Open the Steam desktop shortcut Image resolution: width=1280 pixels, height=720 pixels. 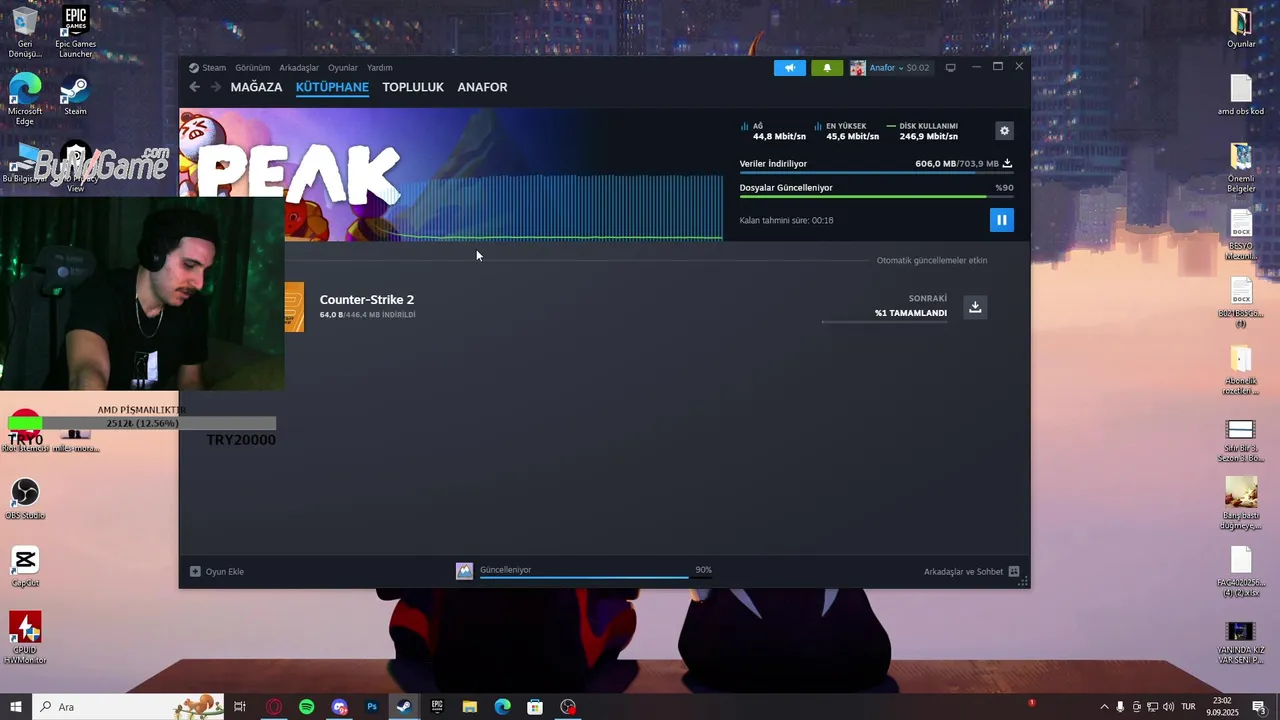[75, 96]
